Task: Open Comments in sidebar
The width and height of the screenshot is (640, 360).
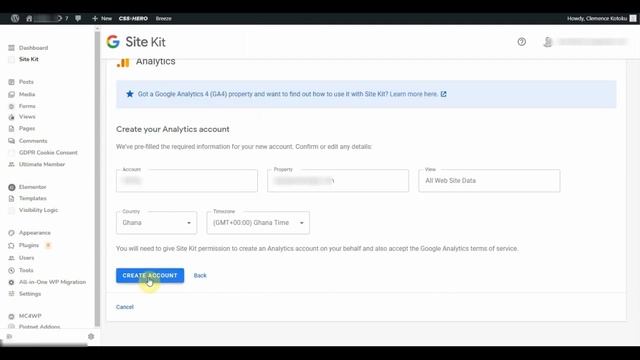Action: 33,141
